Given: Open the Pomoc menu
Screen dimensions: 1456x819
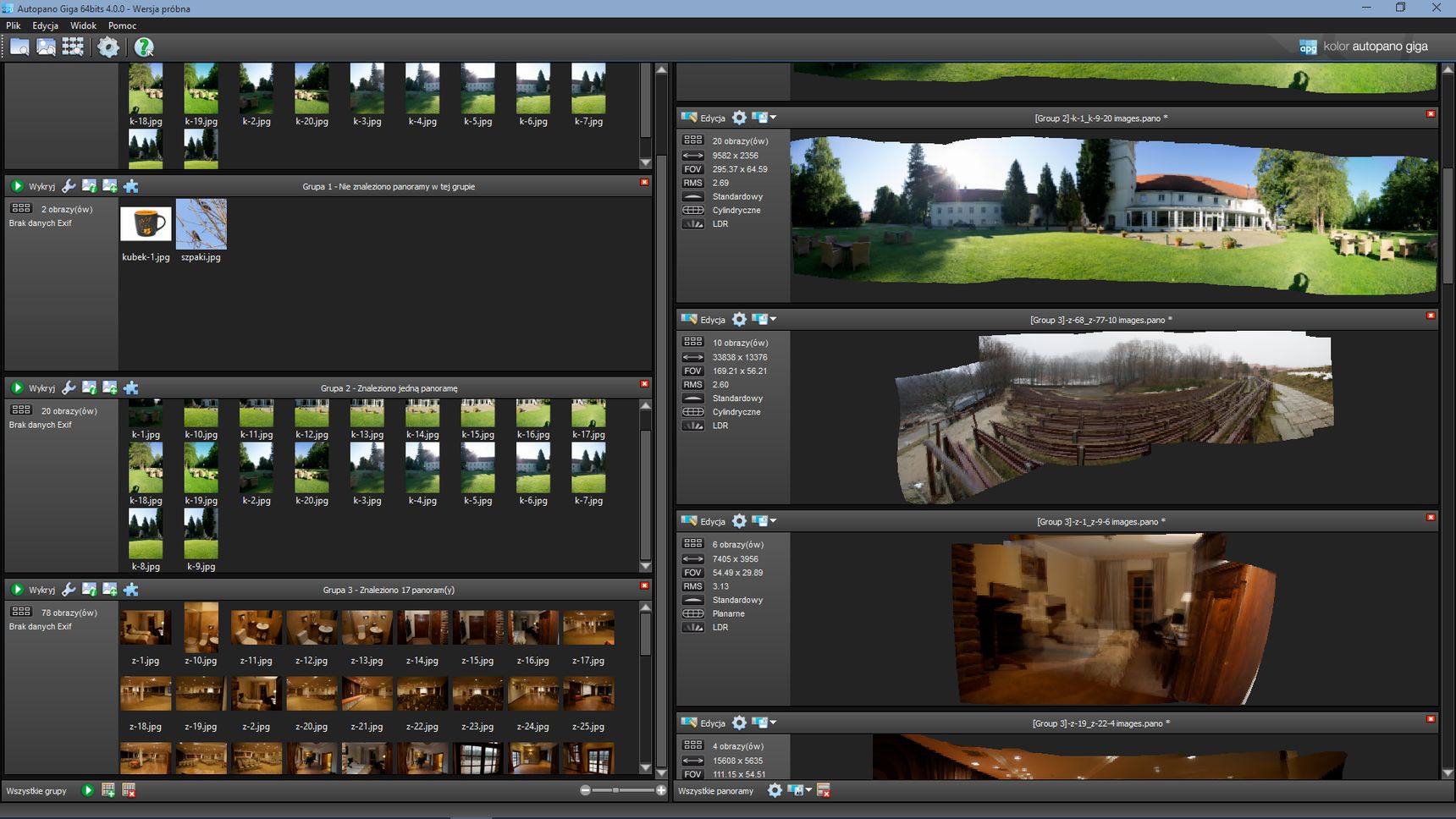Looking at the screenshot, I should click(122, 25).
